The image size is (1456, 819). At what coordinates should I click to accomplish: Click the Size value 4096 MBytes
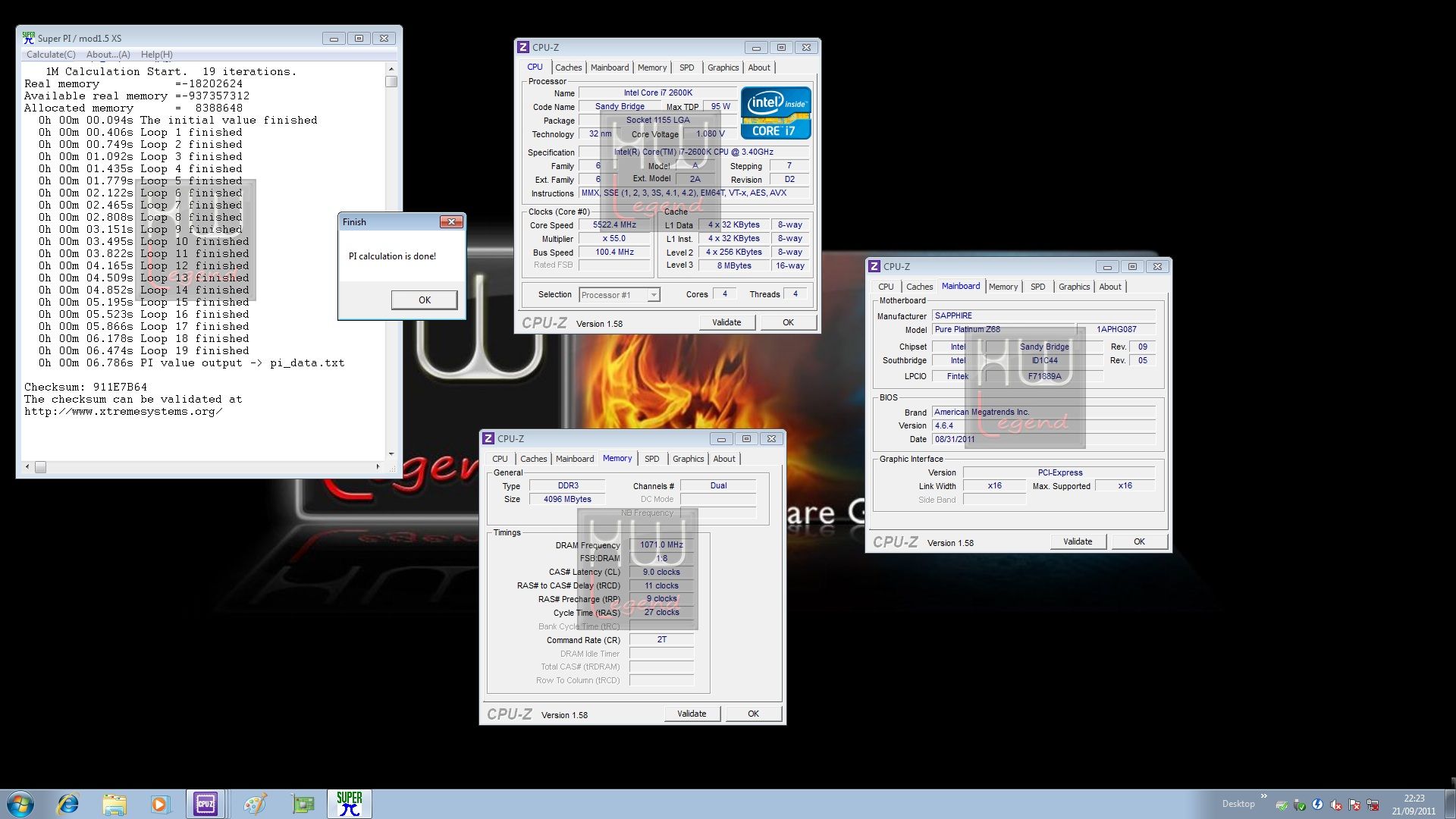[567, 499]
